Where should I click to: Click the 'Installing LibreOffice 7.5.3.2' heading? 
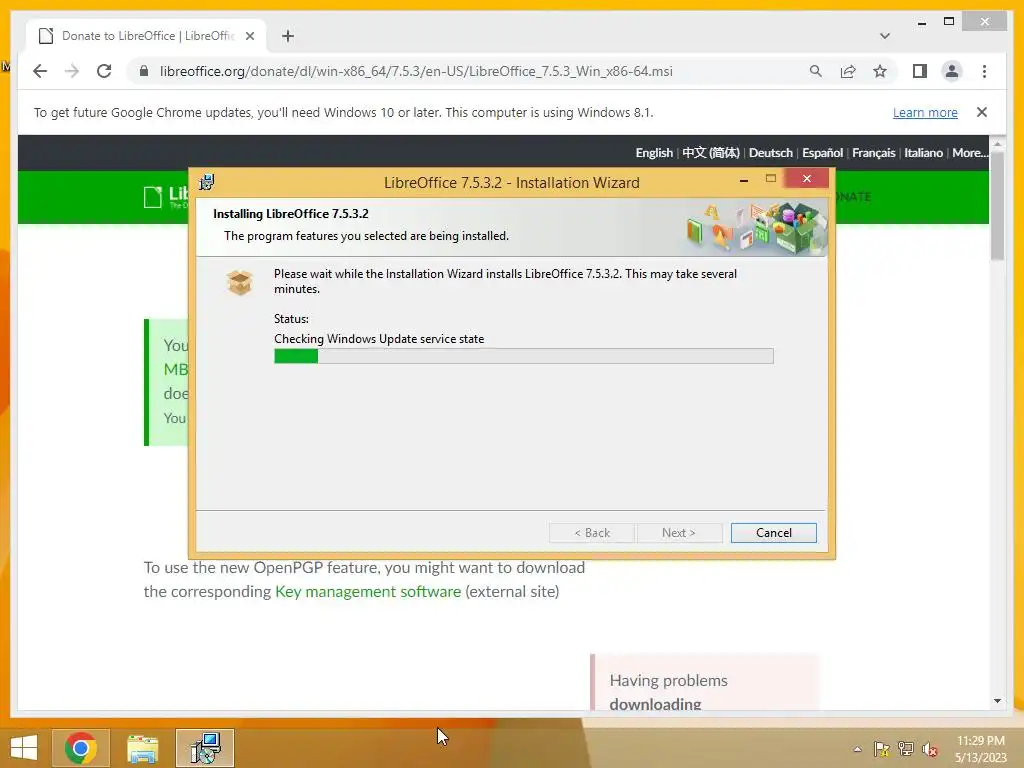(291, 214)
